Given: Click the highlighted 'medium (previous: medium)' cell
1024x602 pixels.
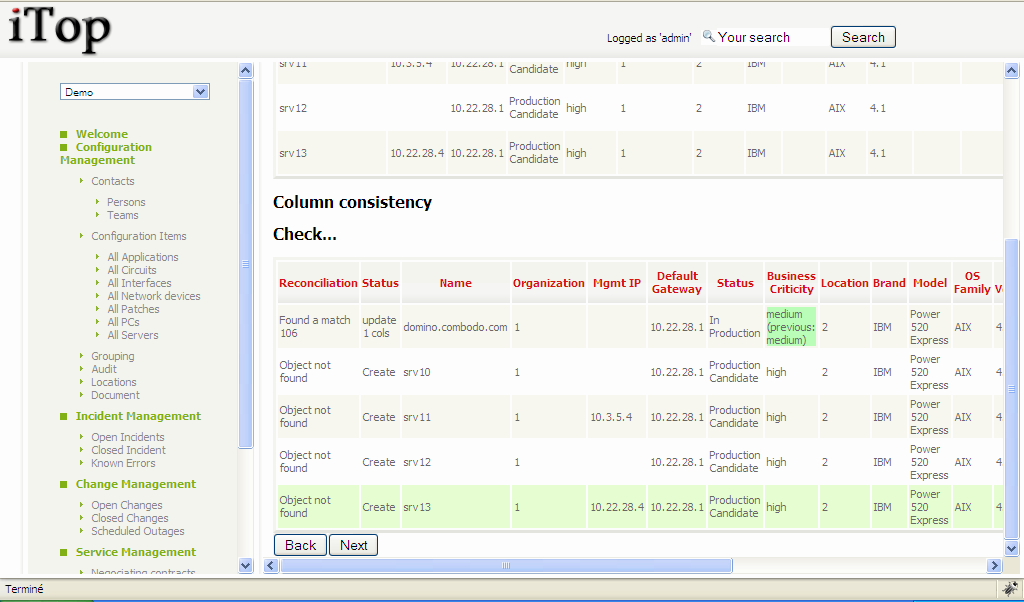Looking at the screenshot, I should (x=791, y=327).
